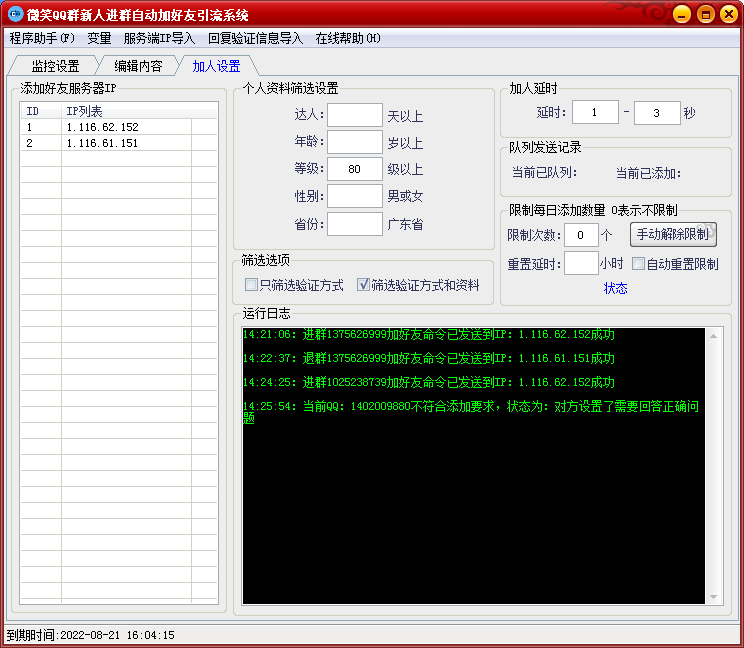
Task: Click log scrollbar up arrow
Action: click(x=713, y=336)
